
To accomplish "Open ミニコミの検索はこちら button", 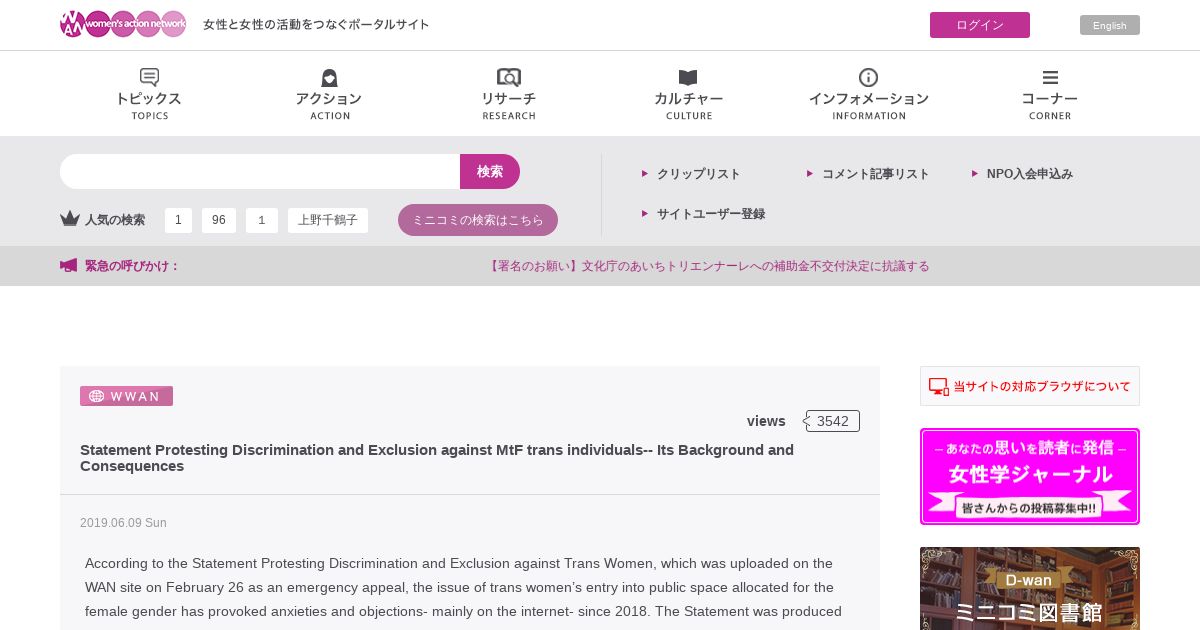I will coord(478,220).
